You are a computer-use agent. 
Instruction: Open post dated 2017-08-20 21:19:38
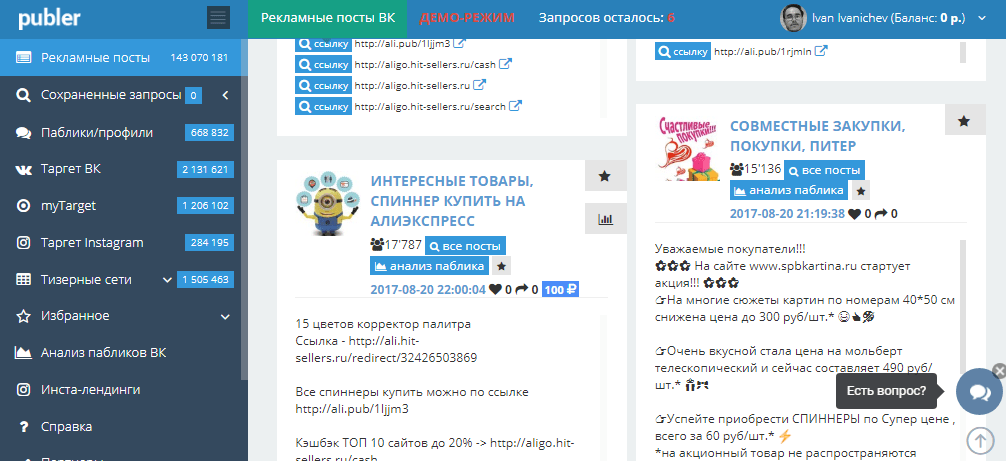787,214
